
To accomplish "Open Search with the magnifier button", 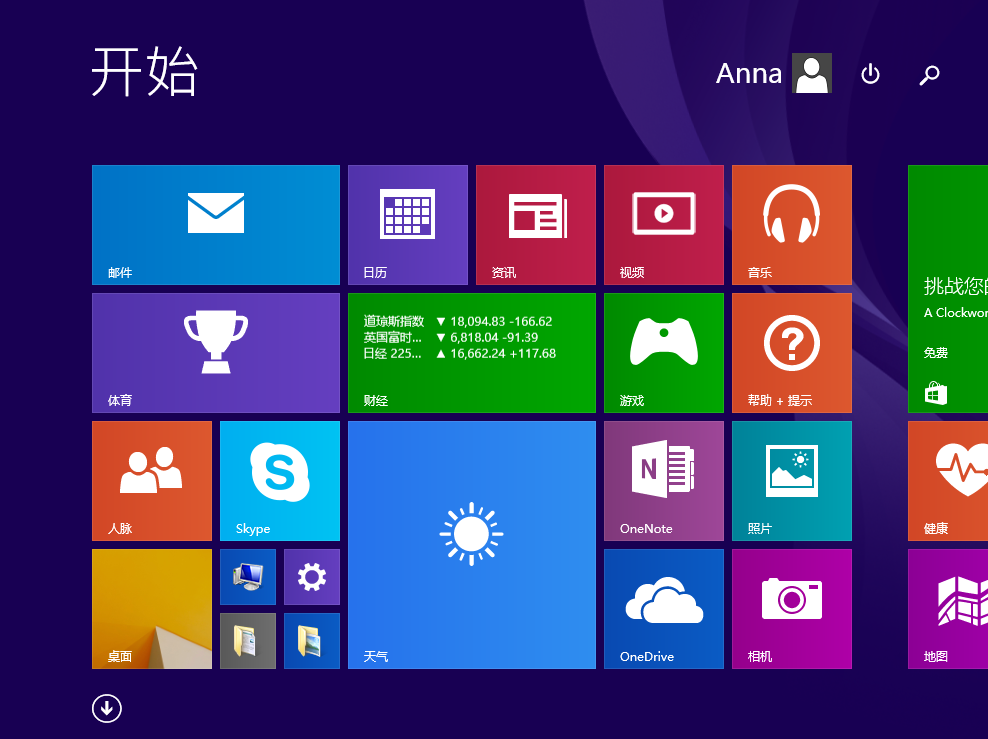I will 929,74.
